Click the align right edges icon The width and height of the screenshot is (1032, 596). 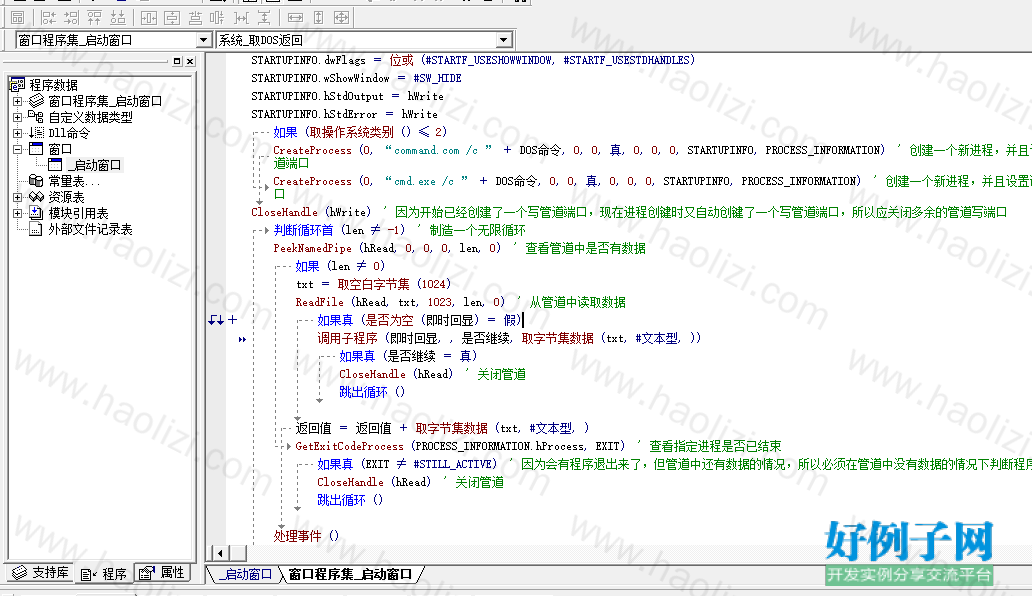(x=71, y=18)
